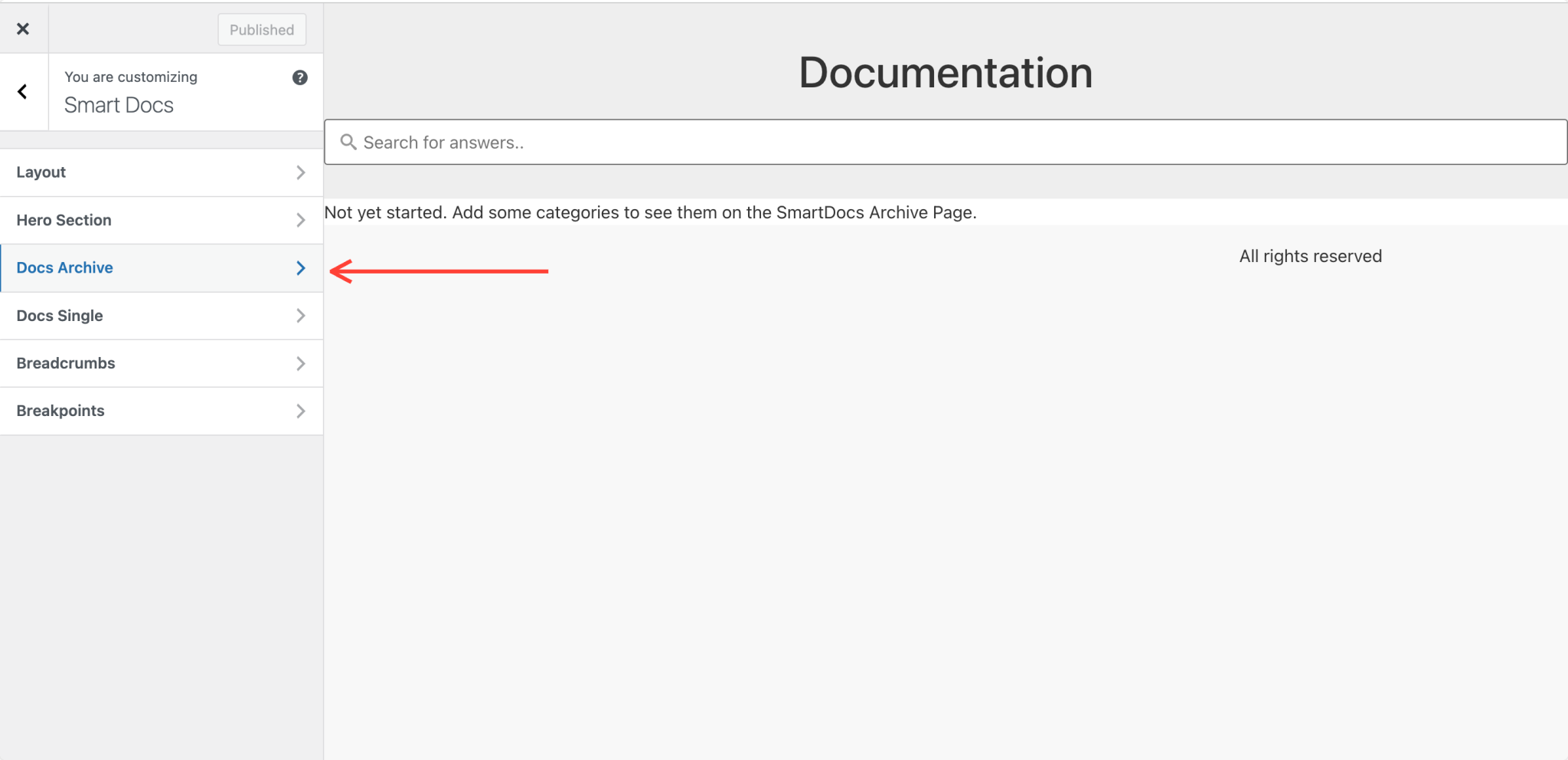Expand Hero Section via its chevron

pyautogui.click(x=301, y=221)
